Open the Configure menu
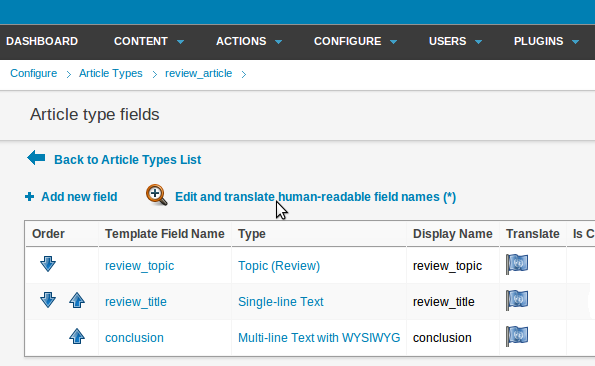This screenshot has width=595, height=366. click(x=347, y=41)
